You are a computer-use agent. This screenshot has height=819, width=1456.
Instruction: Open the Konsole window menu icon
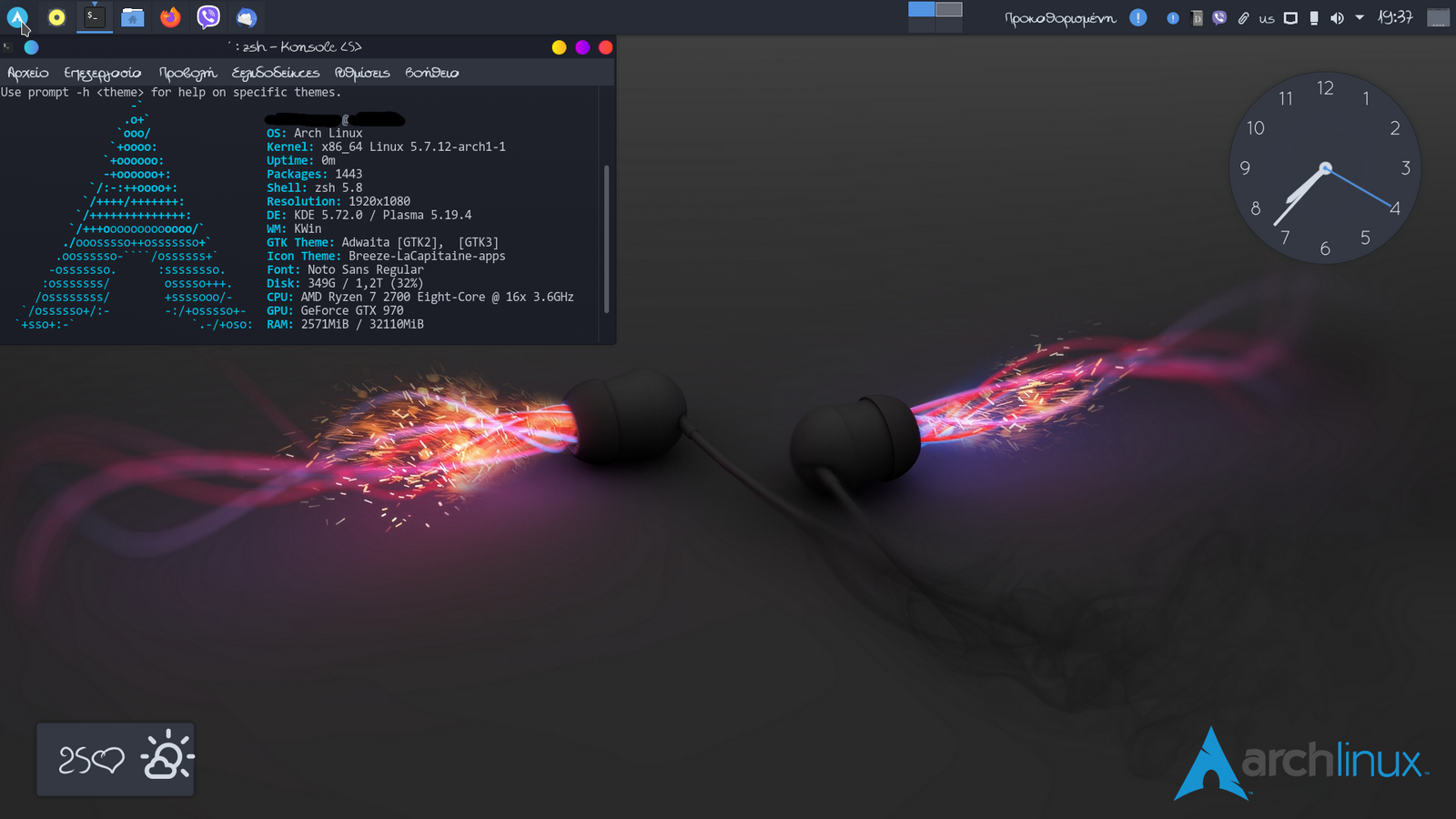coord(8,46)
